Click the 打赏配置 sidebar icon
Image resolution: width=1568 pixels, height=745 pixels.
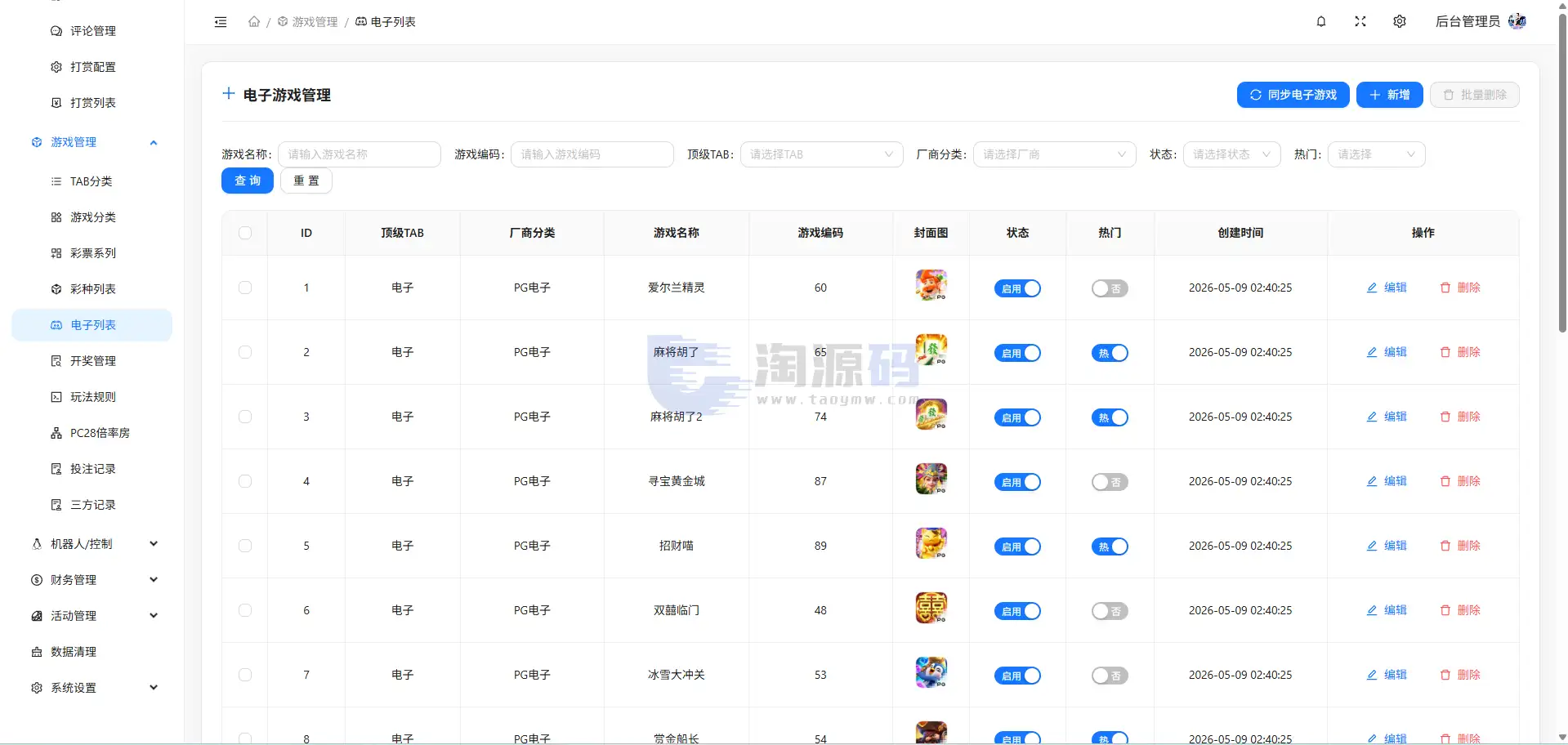[x=56, y=67]
